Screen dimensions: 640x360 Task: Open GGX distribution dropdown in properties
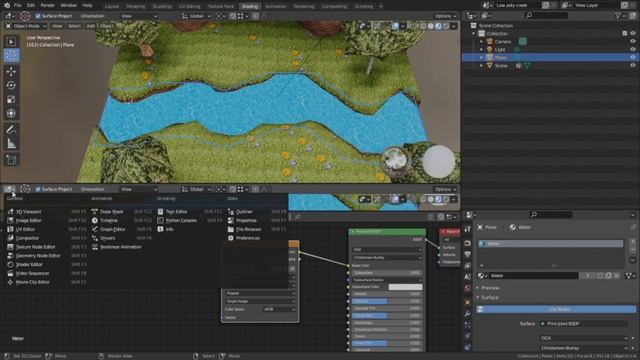[584, 338]
